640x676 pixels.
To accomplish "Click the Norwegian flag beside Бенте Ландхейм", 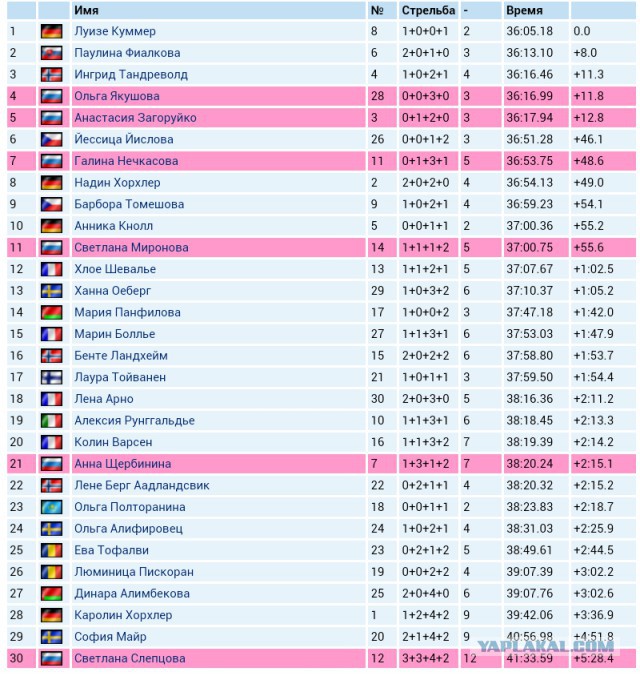I will click(x=52, y=356).
